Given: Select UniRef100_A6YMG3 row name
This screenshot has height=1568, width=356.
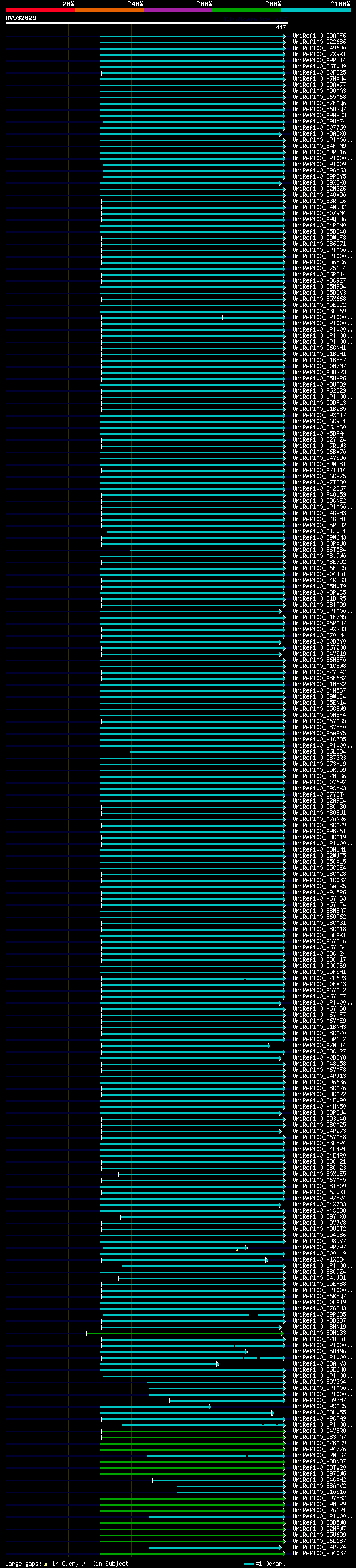Looking at the screenshot, I should click(319, 898).
